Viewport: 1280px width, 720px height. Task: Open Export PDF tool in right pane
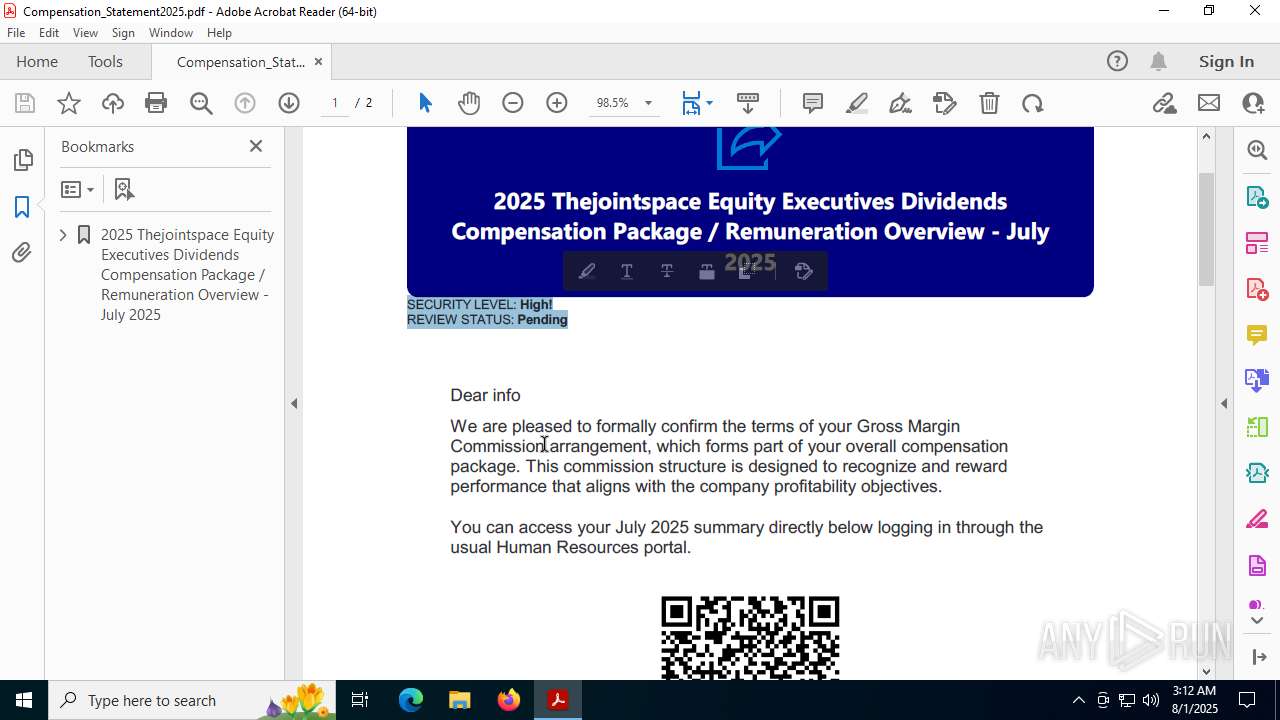pyautogui.click(x=1257, y=196)
